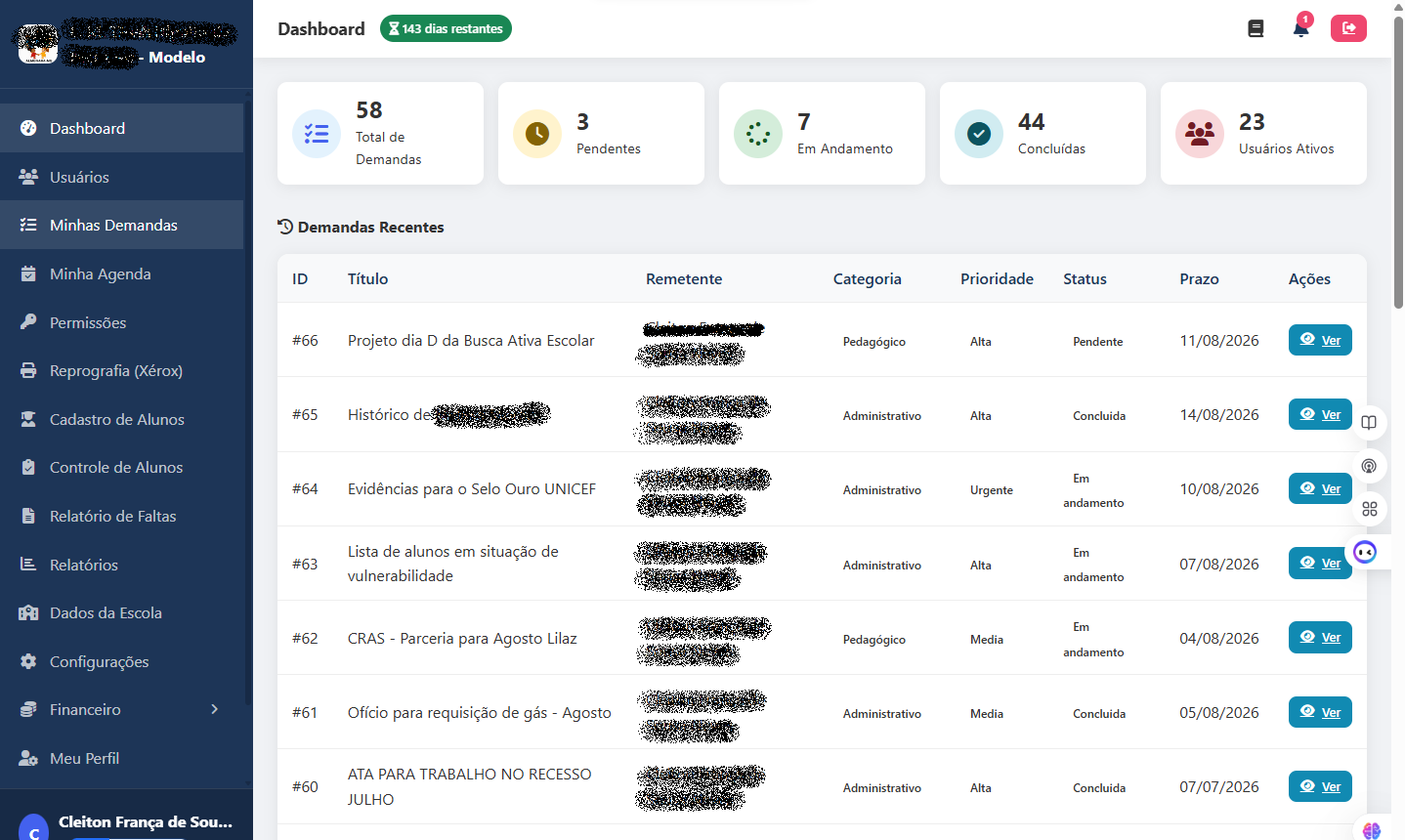The image size is (1405, 840).
Task: Click the Em Andamento spinner icon
Action: pyautogui.click(x=758, y=134)
